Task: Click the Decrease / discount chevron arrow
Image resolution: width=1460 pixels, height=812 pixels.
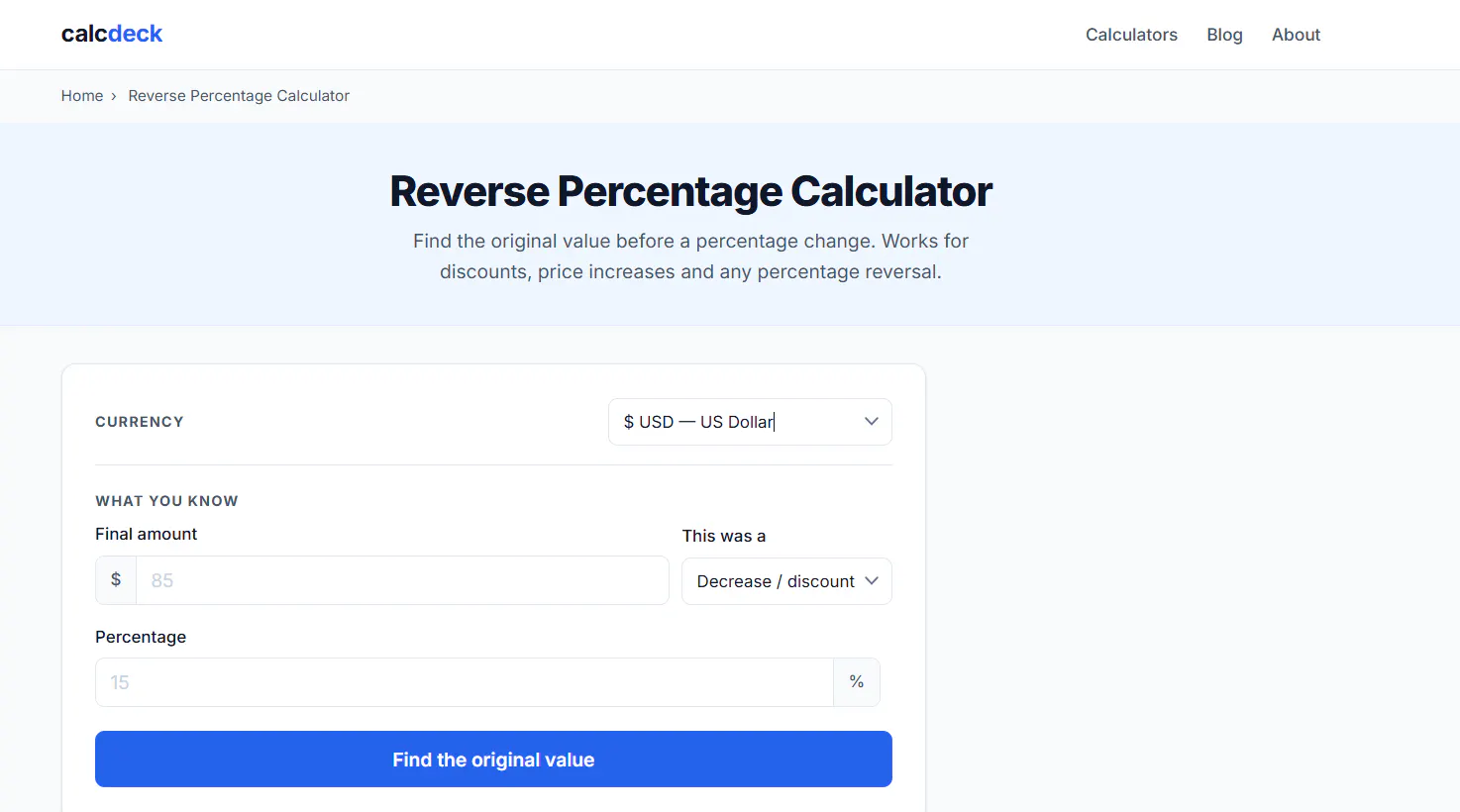Action: point(872,580)
